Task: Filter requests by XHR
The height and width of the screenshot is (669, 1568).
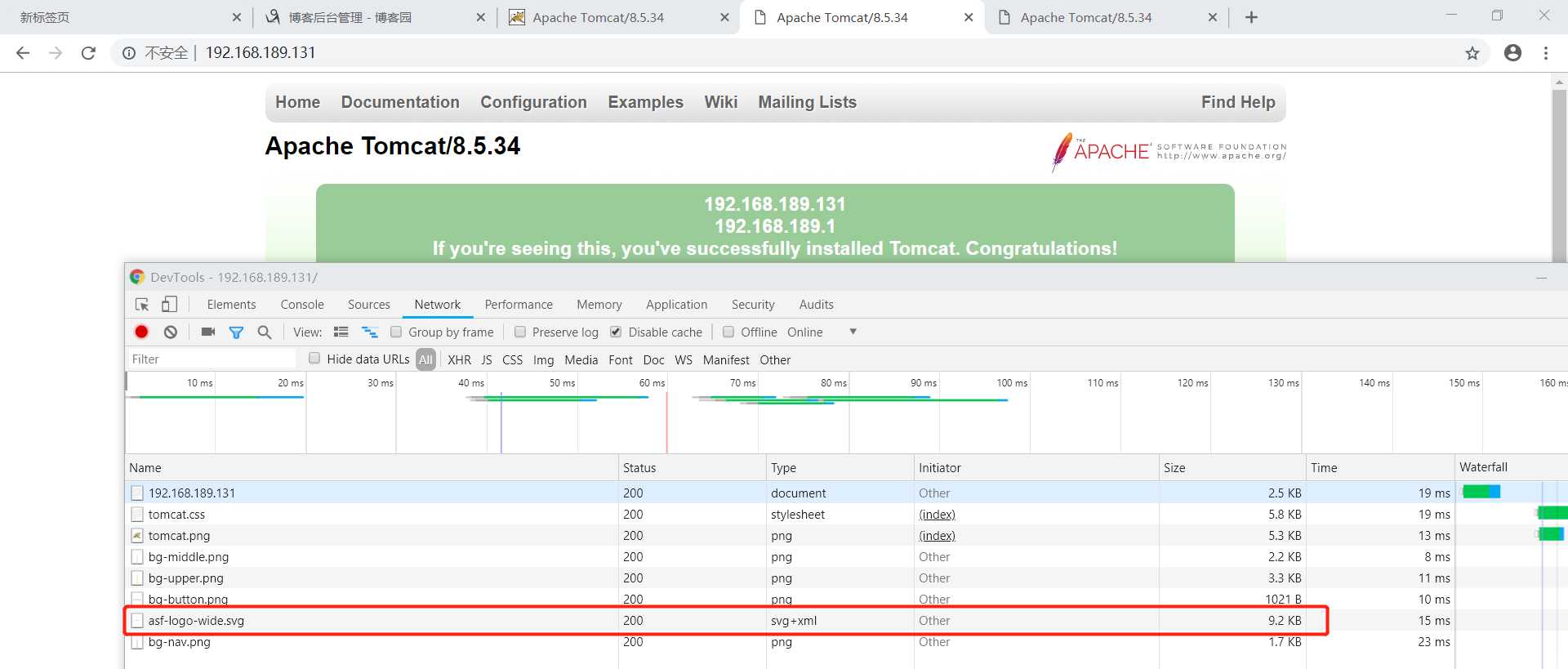Action: tap(459, 359)
